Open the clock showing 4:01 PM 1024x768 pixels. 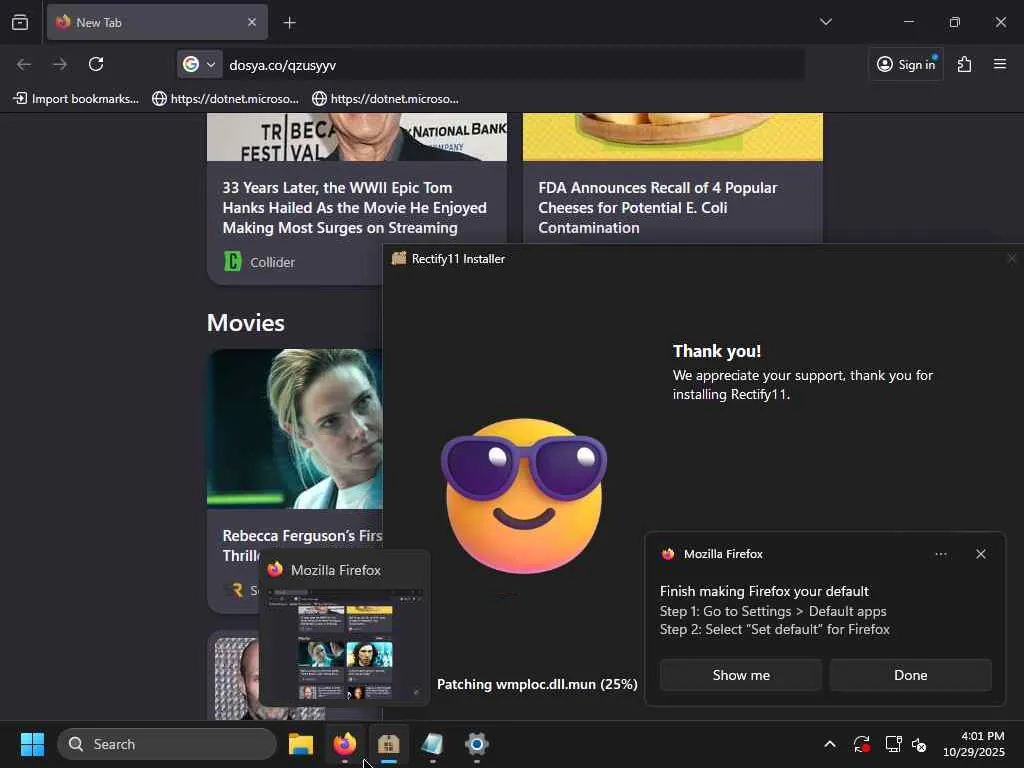(973, 744)
